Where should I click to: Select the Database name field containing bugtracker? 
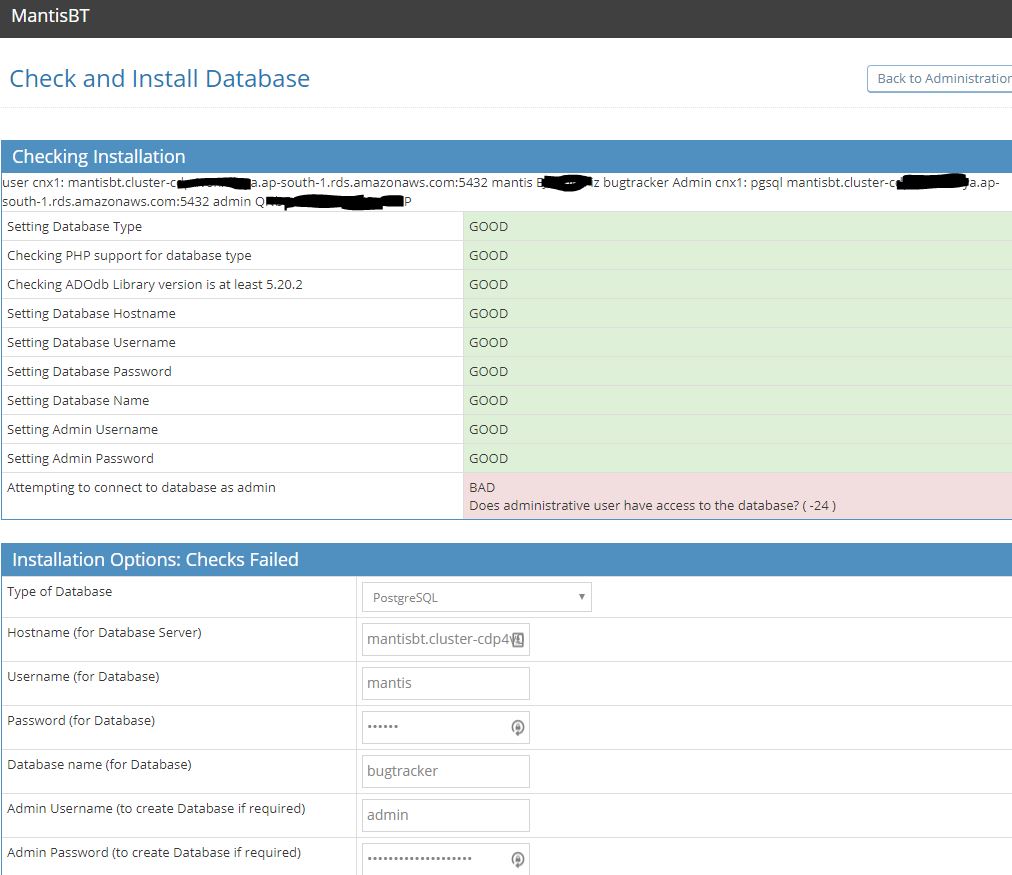coord(445,772)
